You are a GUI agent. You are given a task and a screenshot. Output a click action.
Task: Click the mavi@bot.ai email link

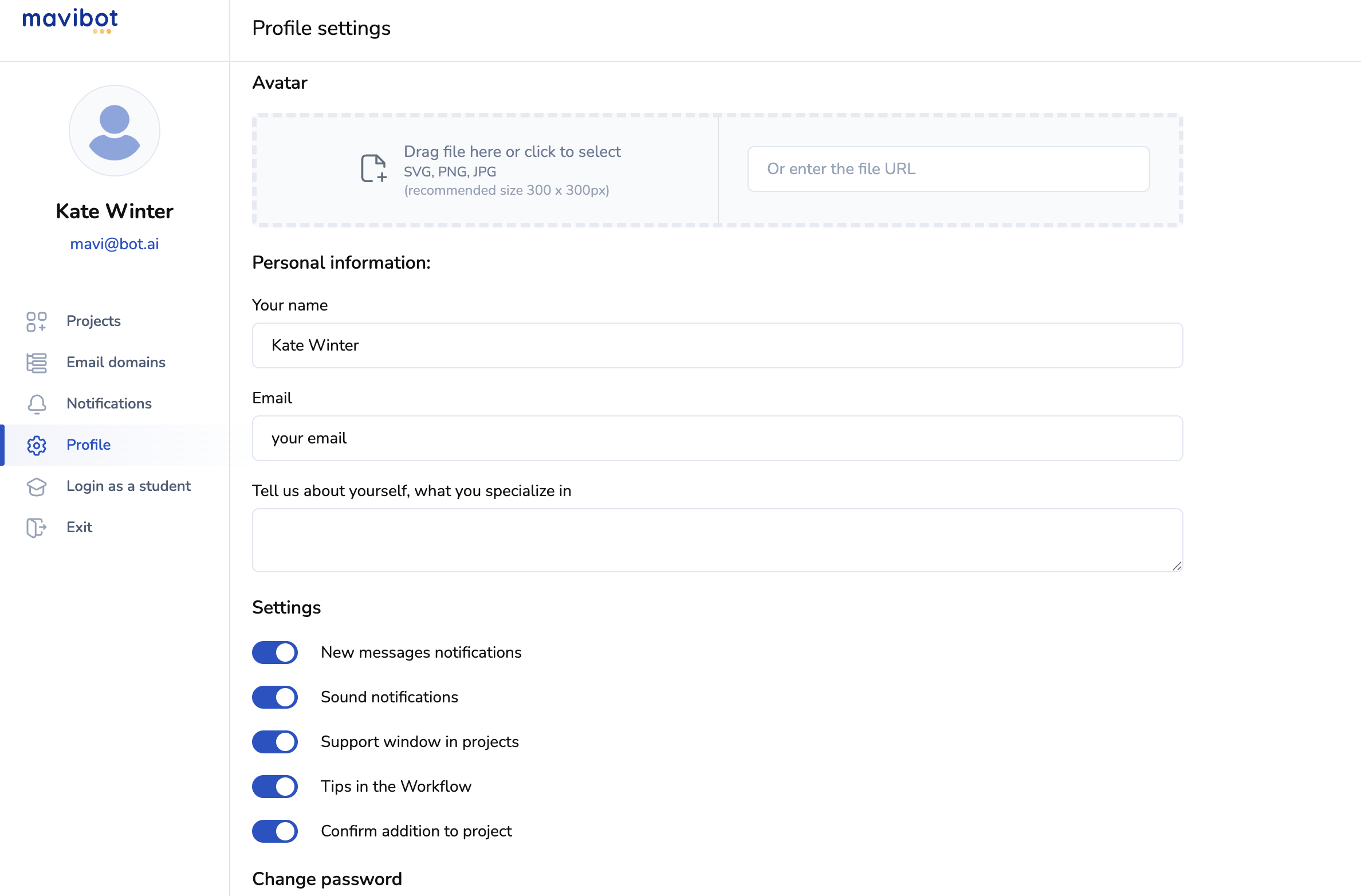pyautogui.click(x=115, y=244)
